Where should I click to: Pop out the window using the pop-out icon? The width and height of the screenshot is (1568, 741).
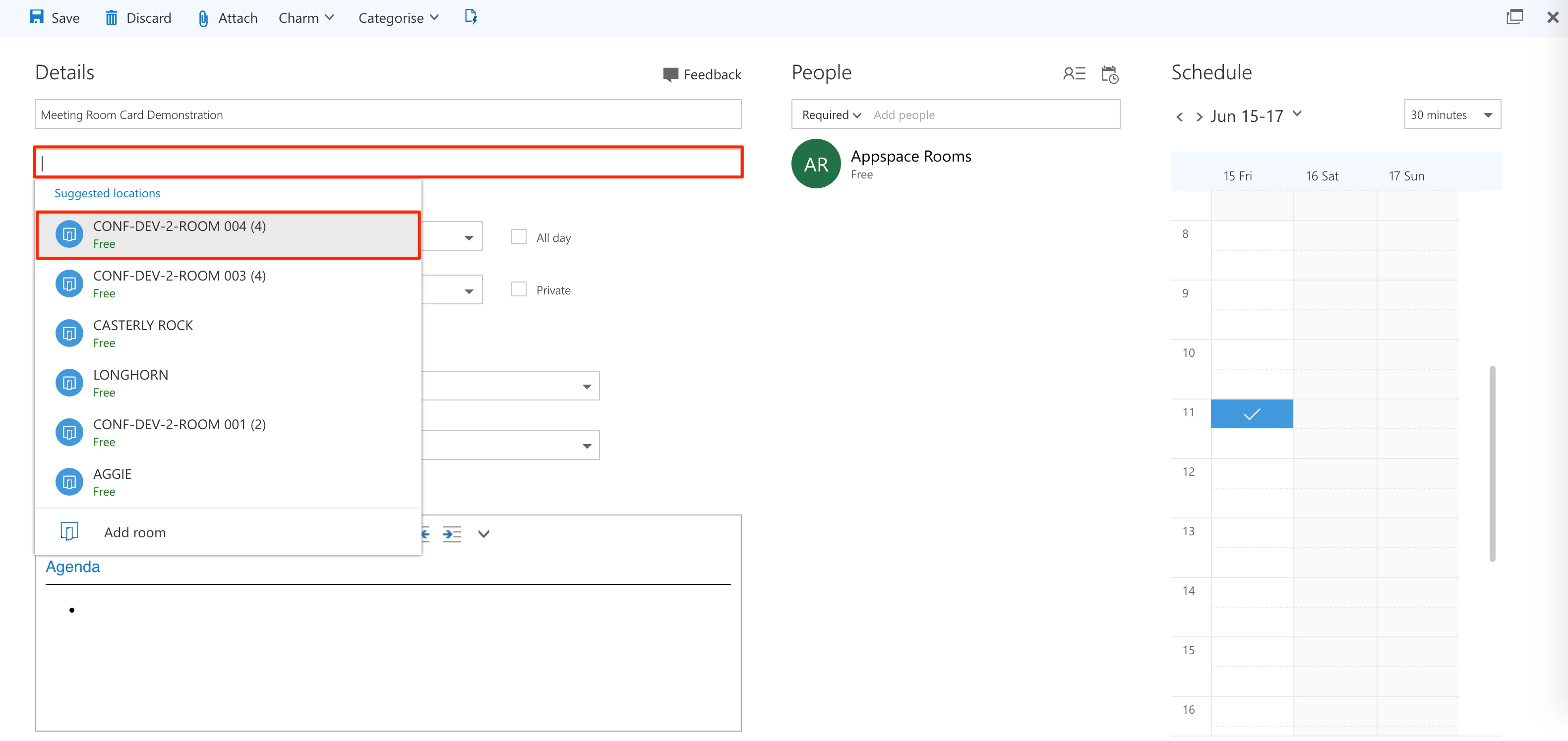click(1514, 17)
